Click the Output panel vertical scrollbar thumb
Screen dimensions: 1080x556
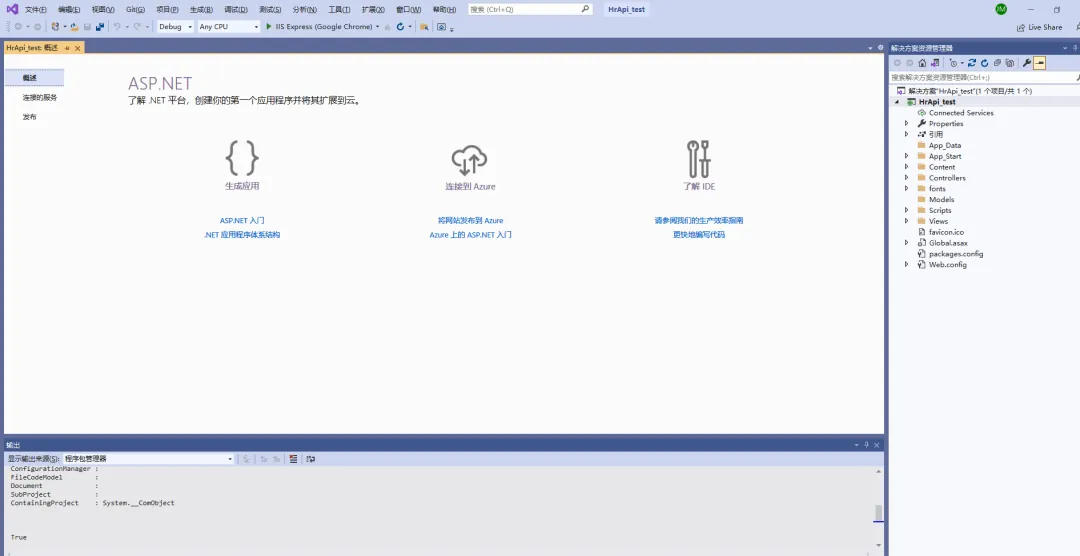(x=878, y=513)
